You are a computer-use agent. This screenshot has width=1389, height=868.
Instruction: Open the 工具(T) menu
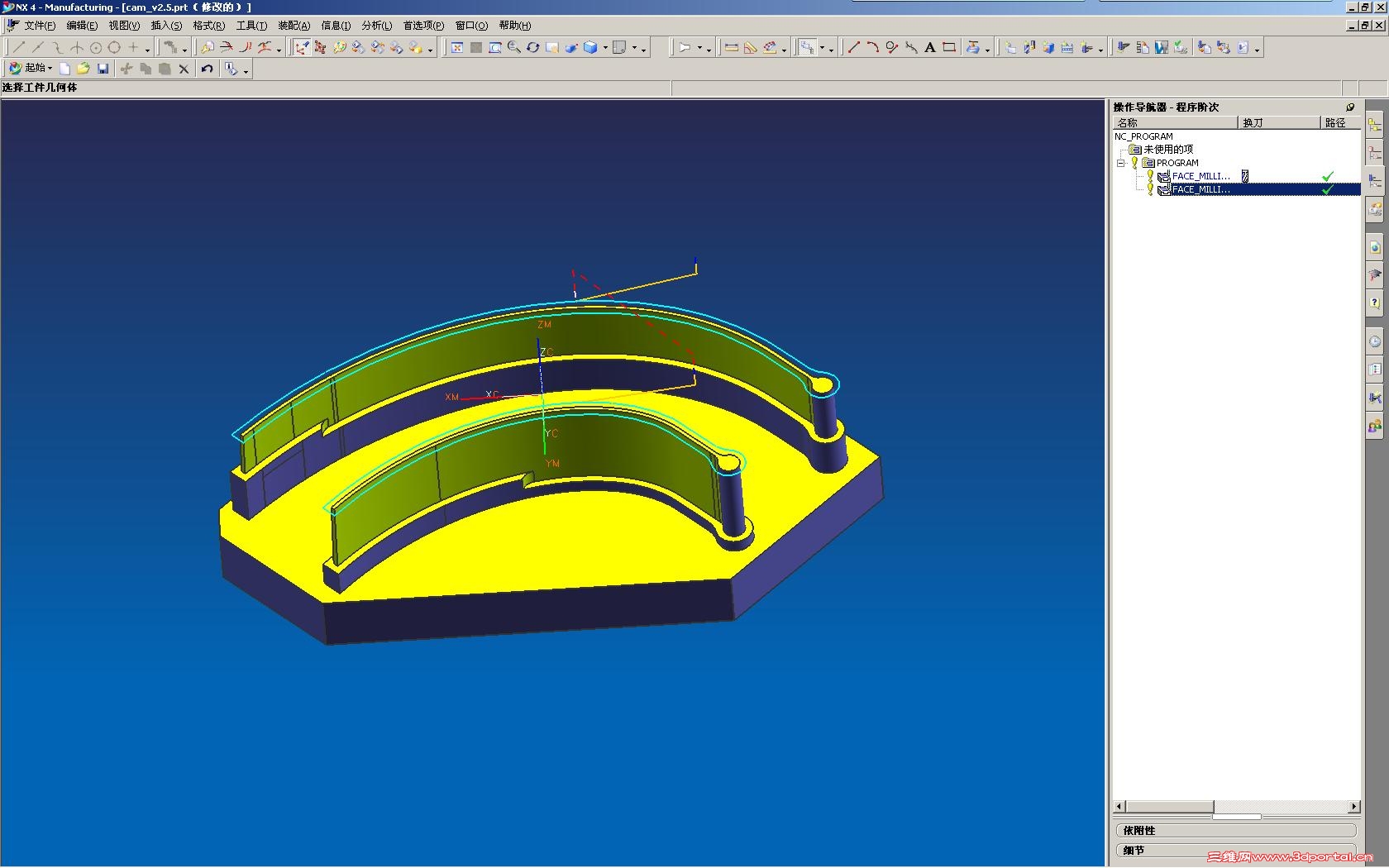[x=251, y=26]
